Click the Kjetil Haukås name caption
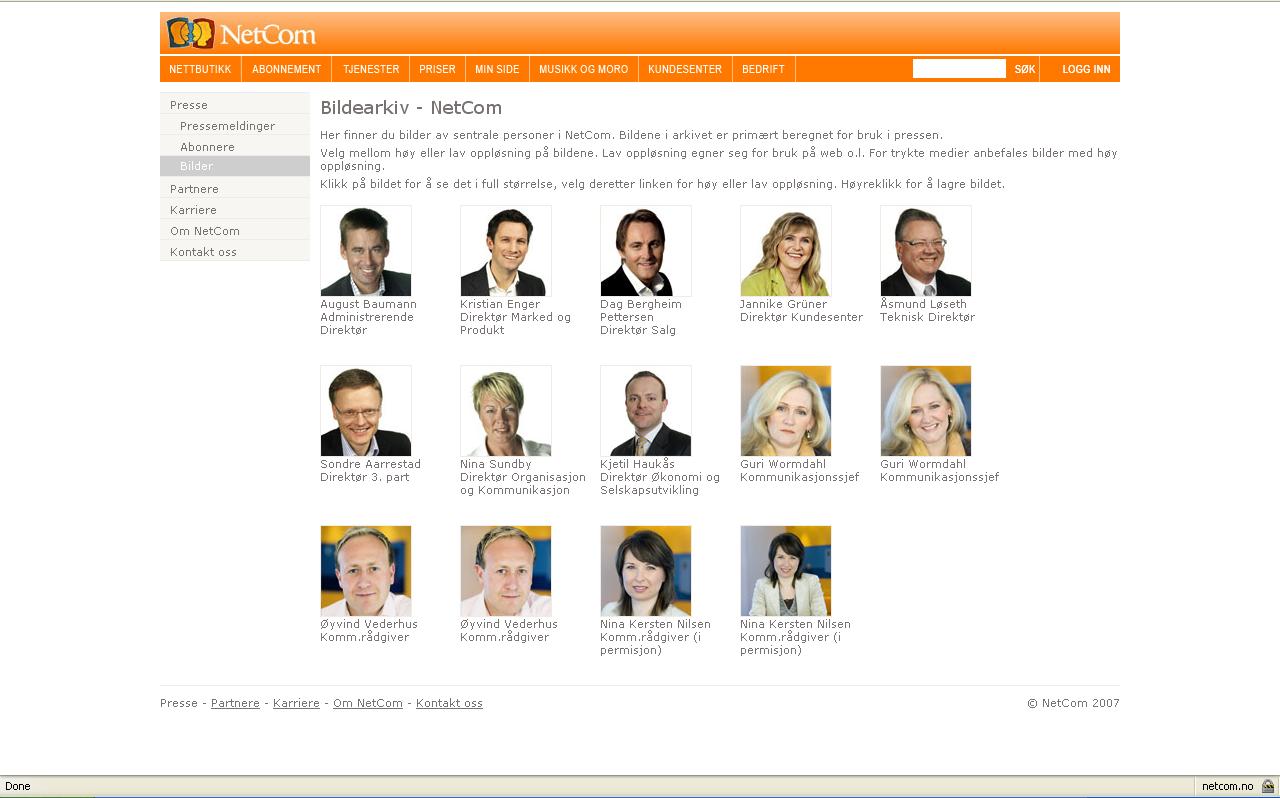The height and width of the screenshot is (798, 1280). (638, 464)
